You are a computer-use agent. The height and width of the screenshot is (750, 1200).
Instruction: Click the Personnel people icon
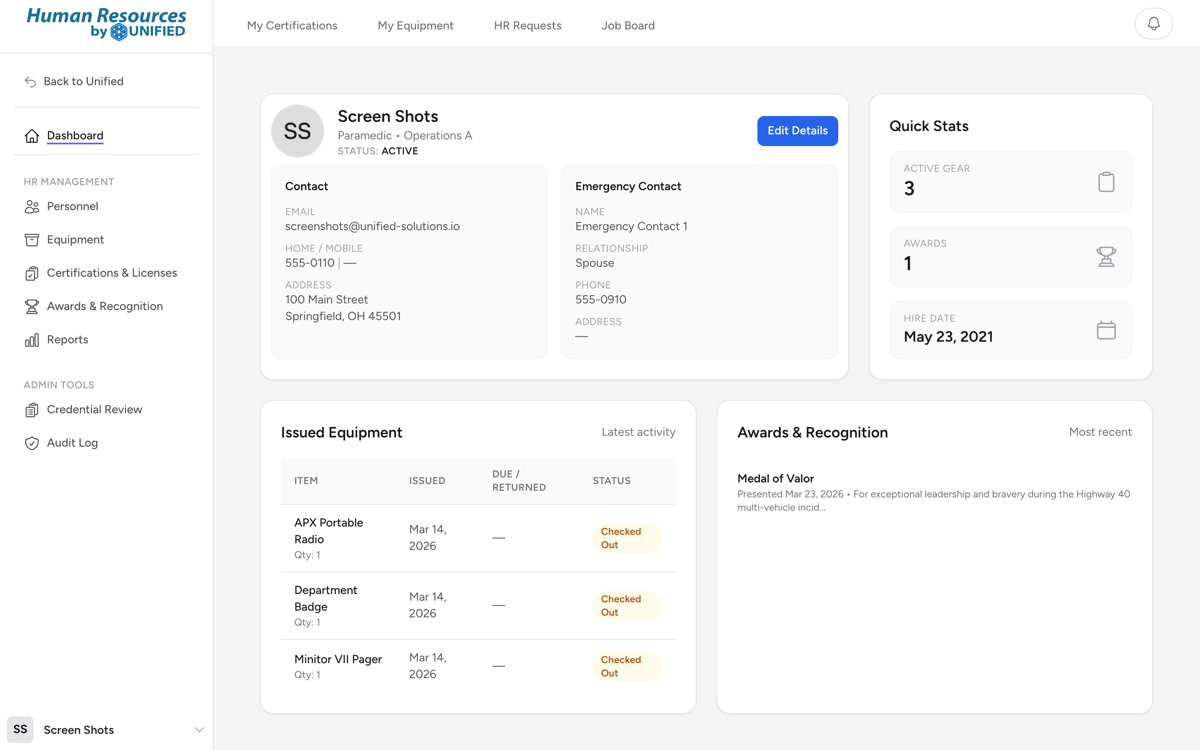(x=32, y=207)
